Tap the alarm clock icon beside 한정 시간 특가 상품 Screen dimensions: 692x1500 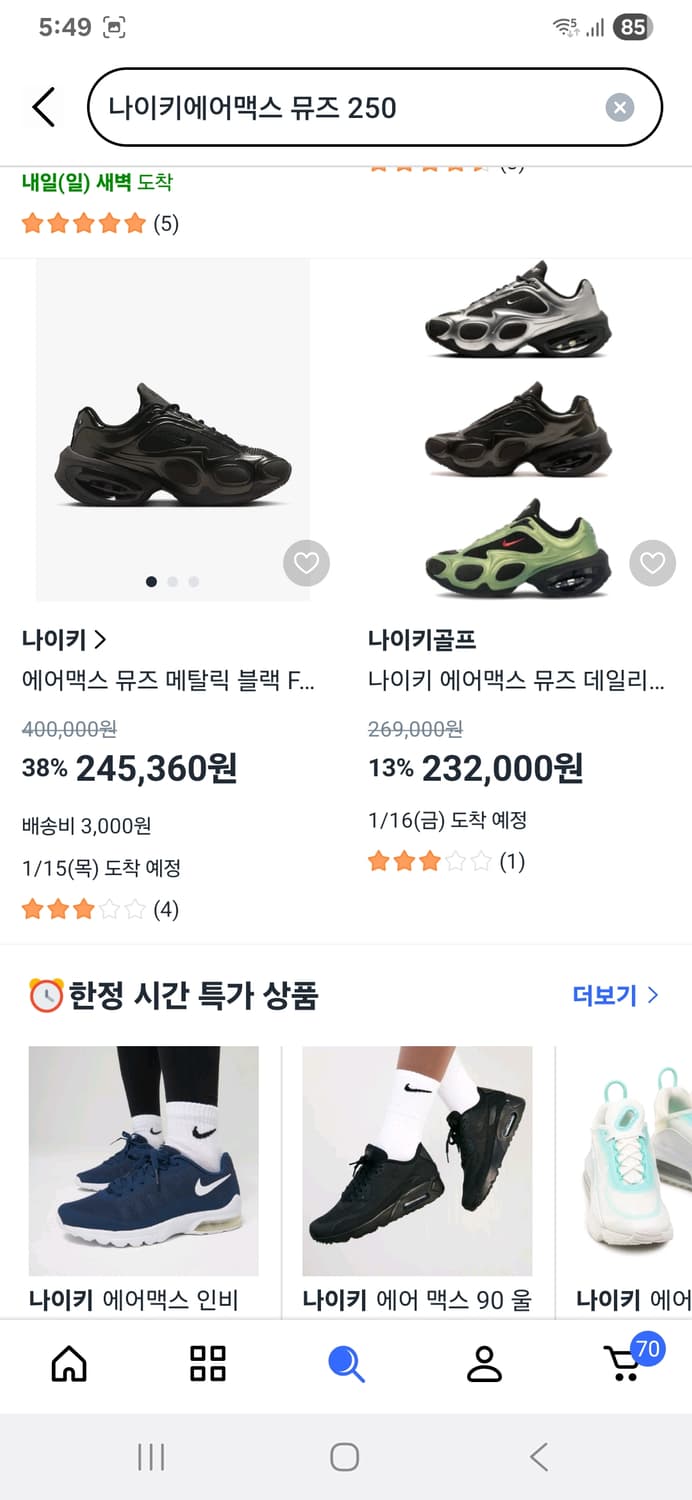[x=40, y=994]
